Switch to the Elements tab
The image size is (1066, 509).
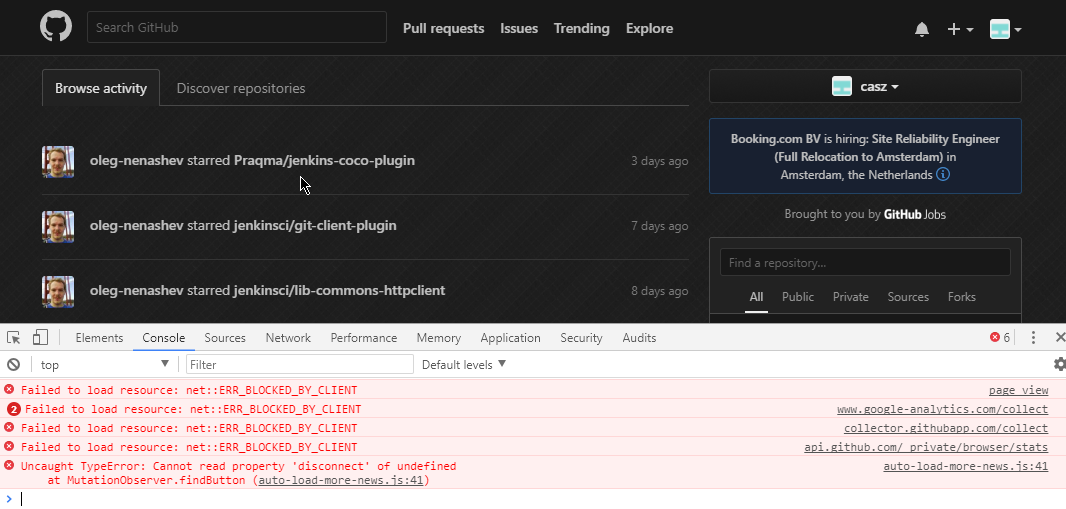coord(99,338)
